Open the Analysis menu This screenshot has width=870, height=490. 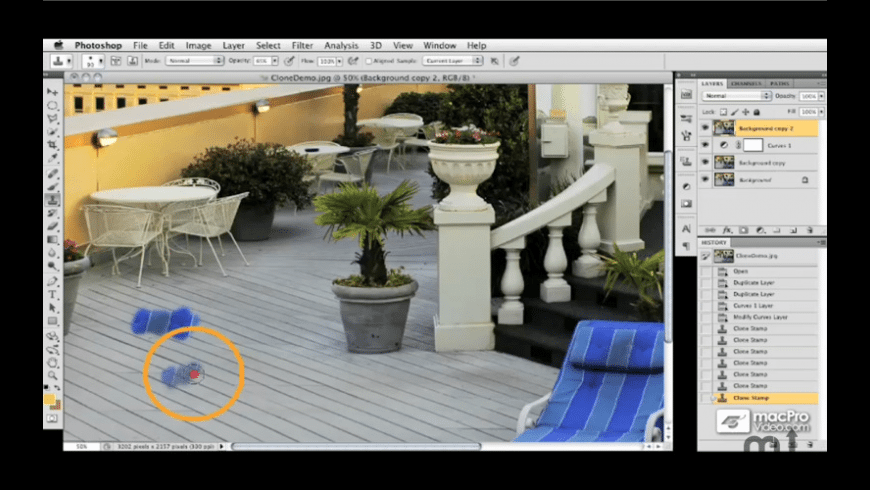pos(341,46)
